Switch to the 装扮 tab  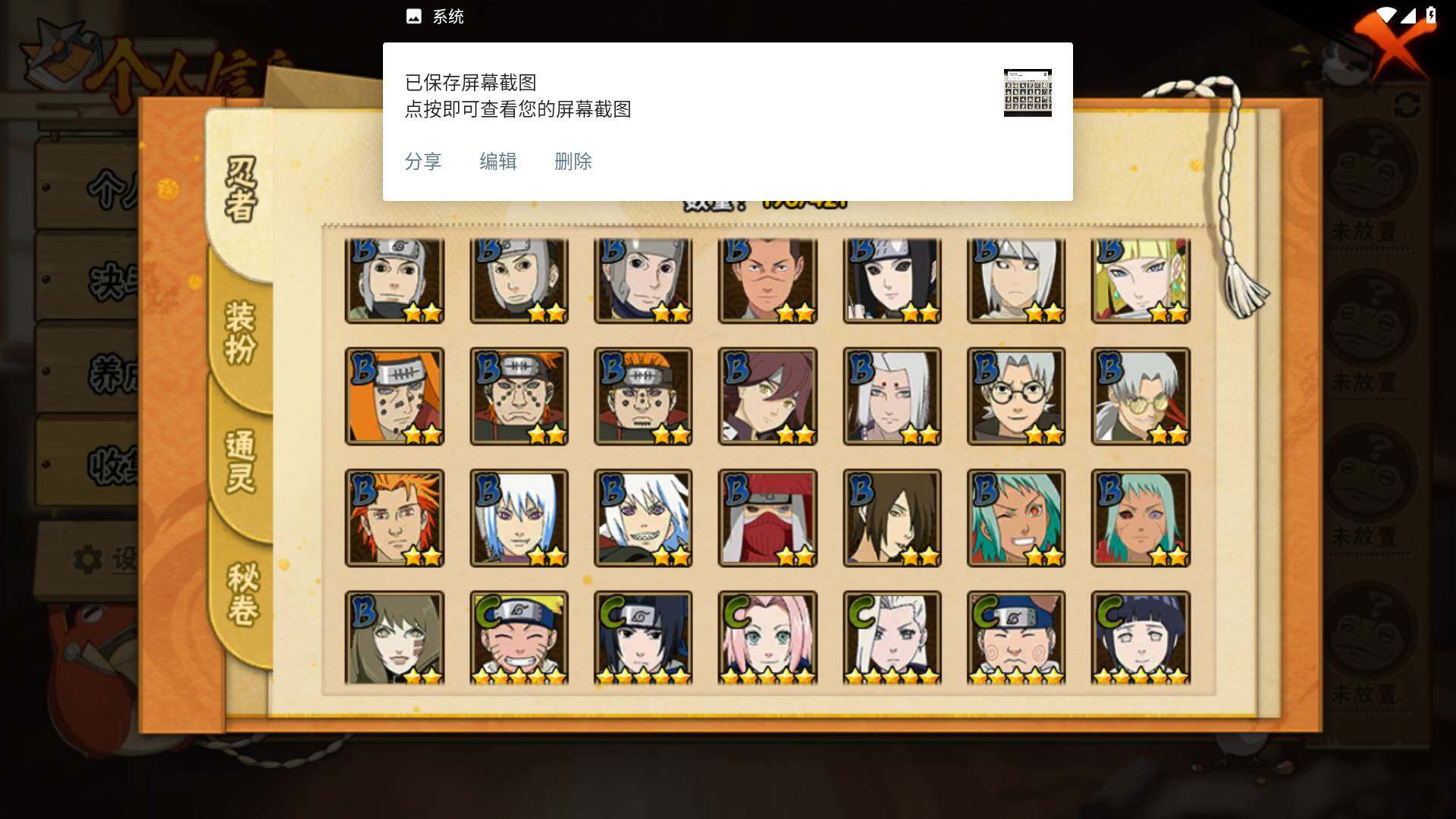pos(241,332)
